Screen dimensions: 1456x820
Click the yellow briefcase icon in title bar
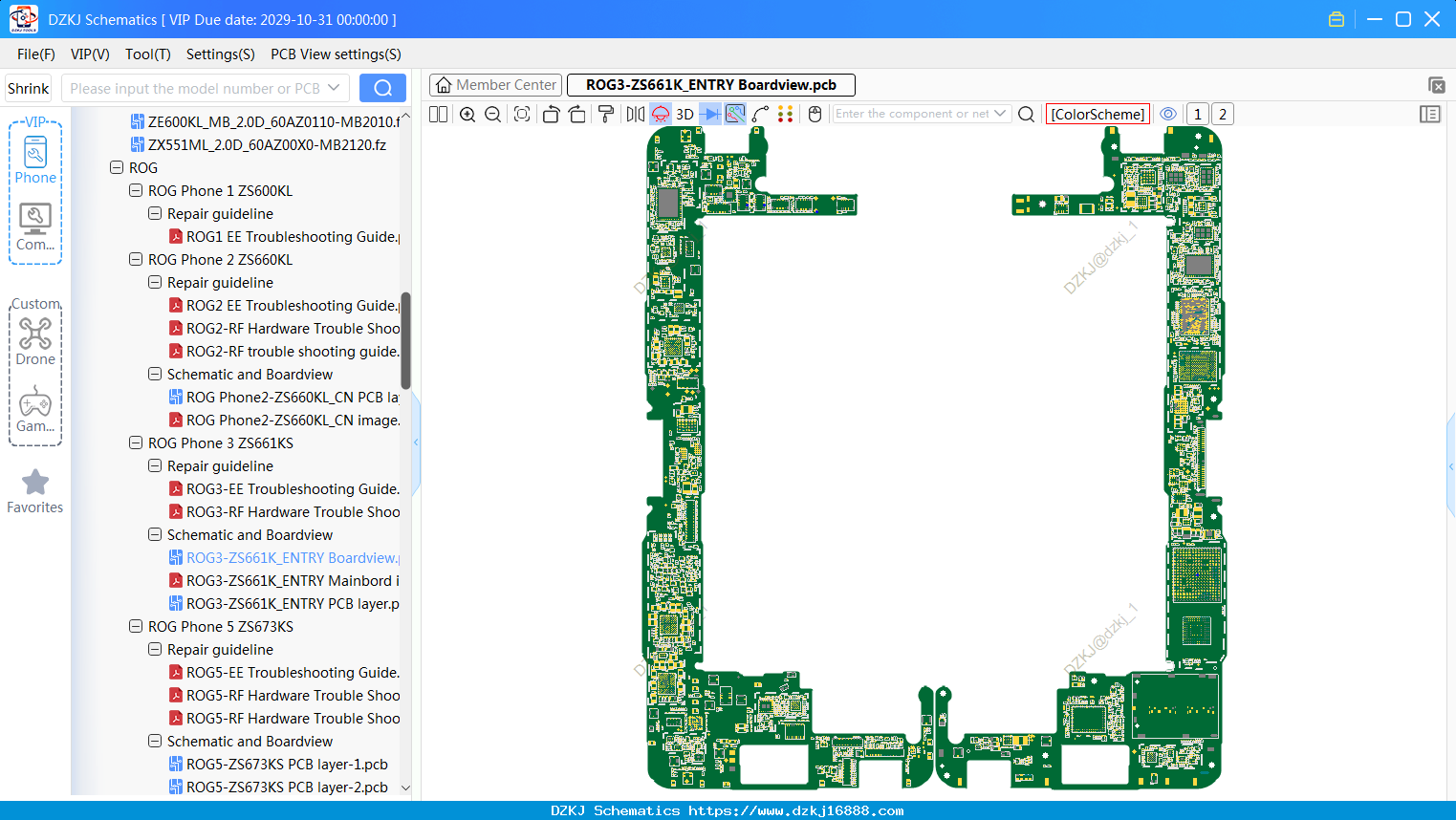pos(1336,19)
